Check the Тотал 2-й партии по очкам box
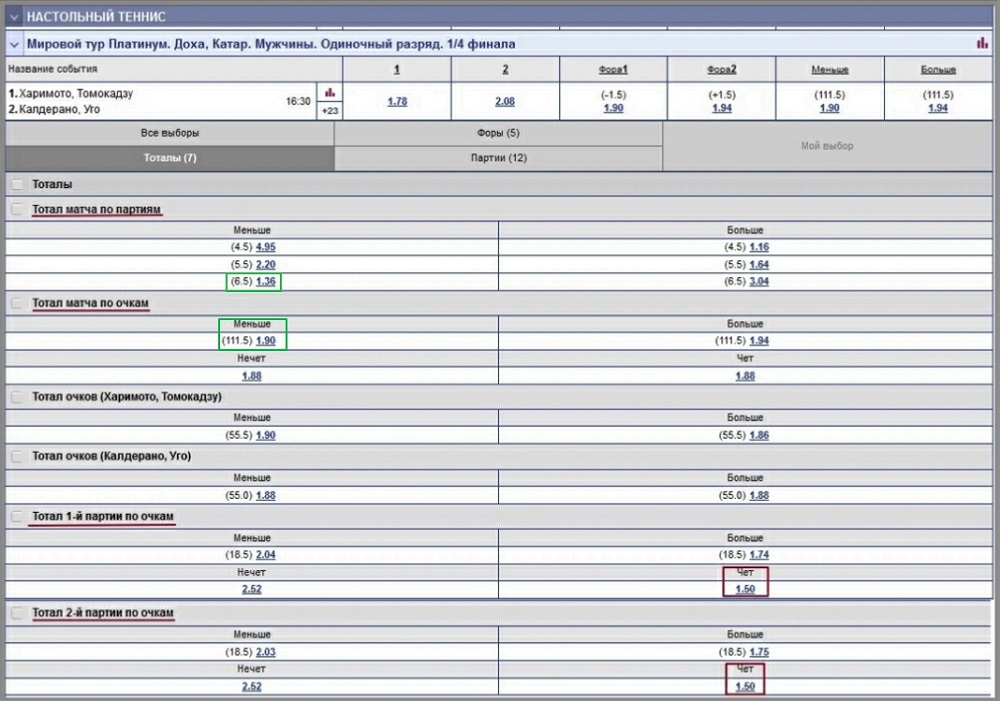The height and width of the screenshot is (701, 1000). (x=17, y=612)
